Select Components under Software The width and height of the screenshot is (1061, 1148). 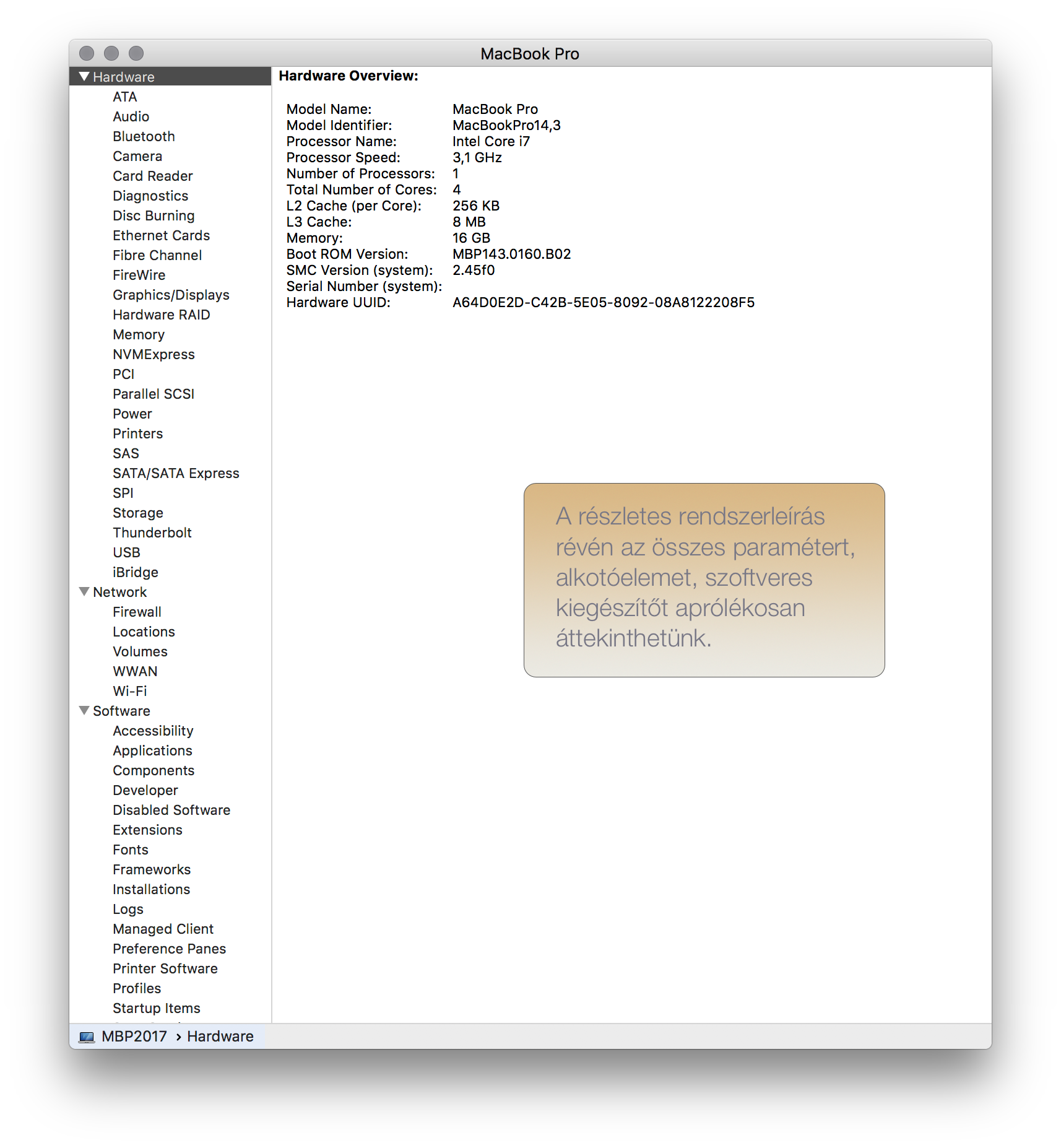pyautogui.click(x=154, y=770)
